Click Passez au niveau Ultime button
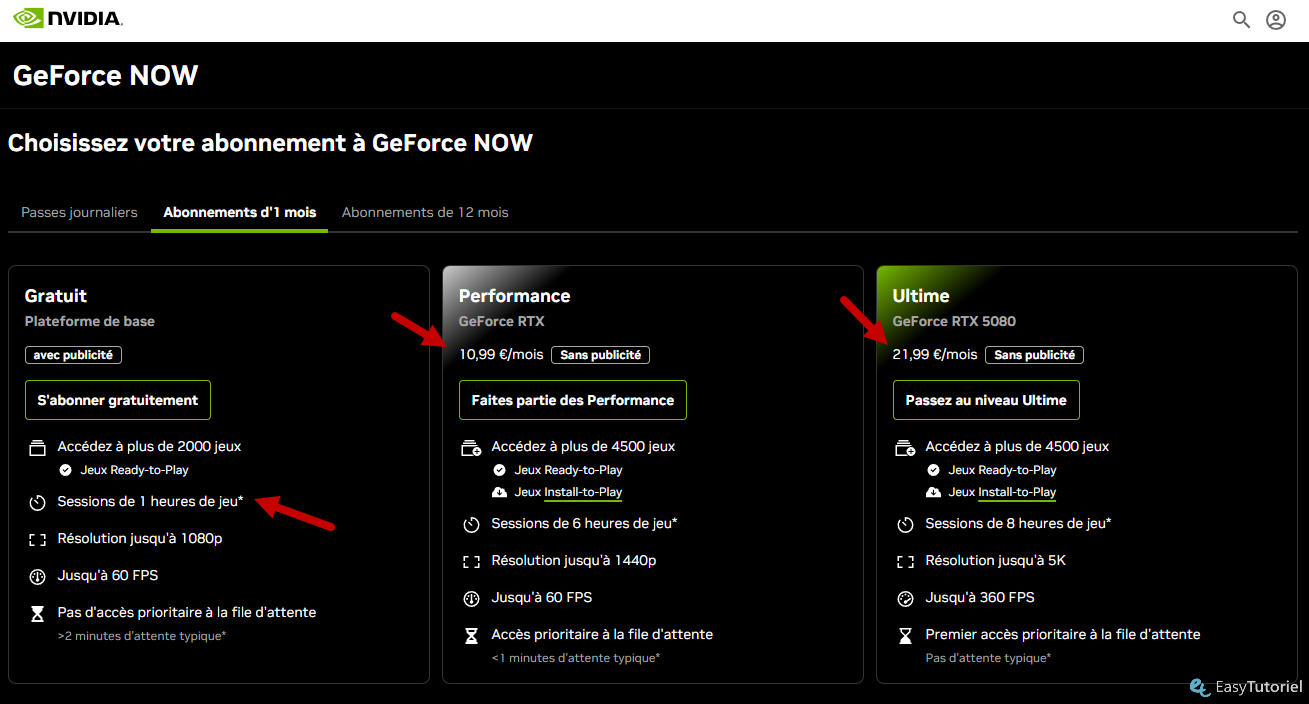This screenshot has height=704, width=1309. tap(986, 400)
